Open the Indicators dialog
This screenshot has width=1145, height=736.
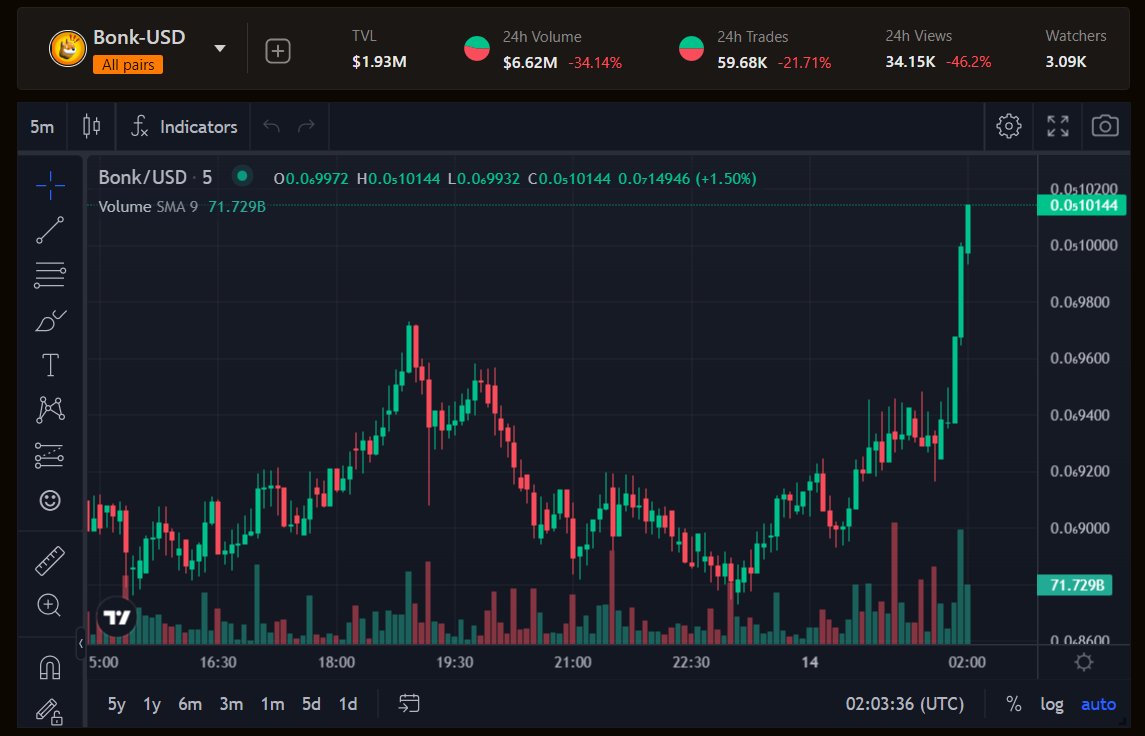(x=184, y=126)
